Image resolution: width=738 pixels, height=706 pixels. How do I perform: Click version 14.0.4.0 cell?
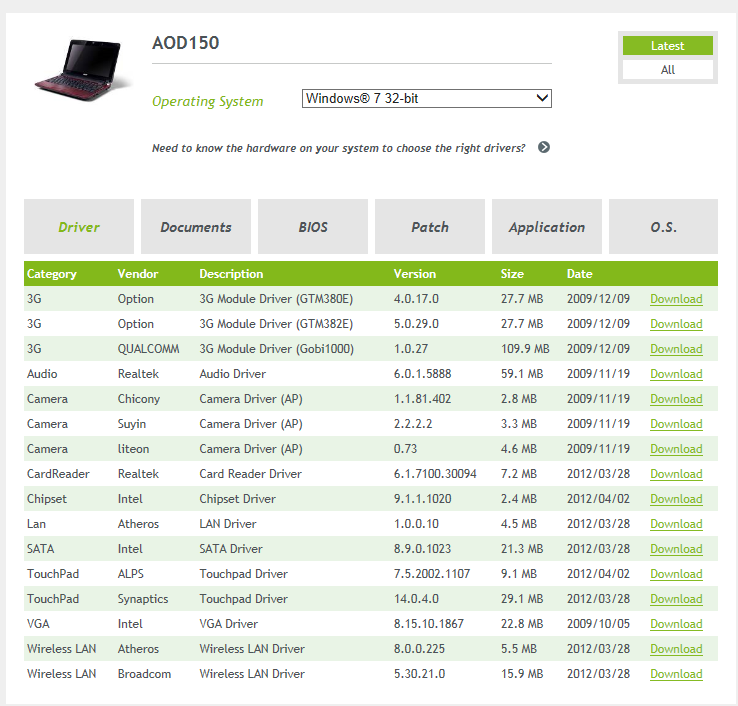[x=416, y=599]
